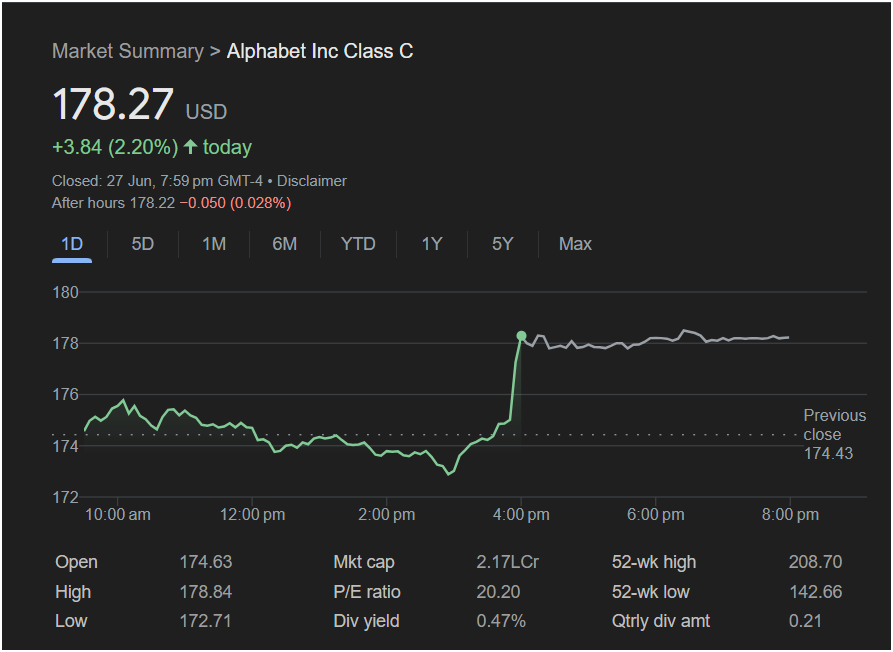Click the 52-wk high label
Viewport: 893px width, 652px height.
coord(654,562)
